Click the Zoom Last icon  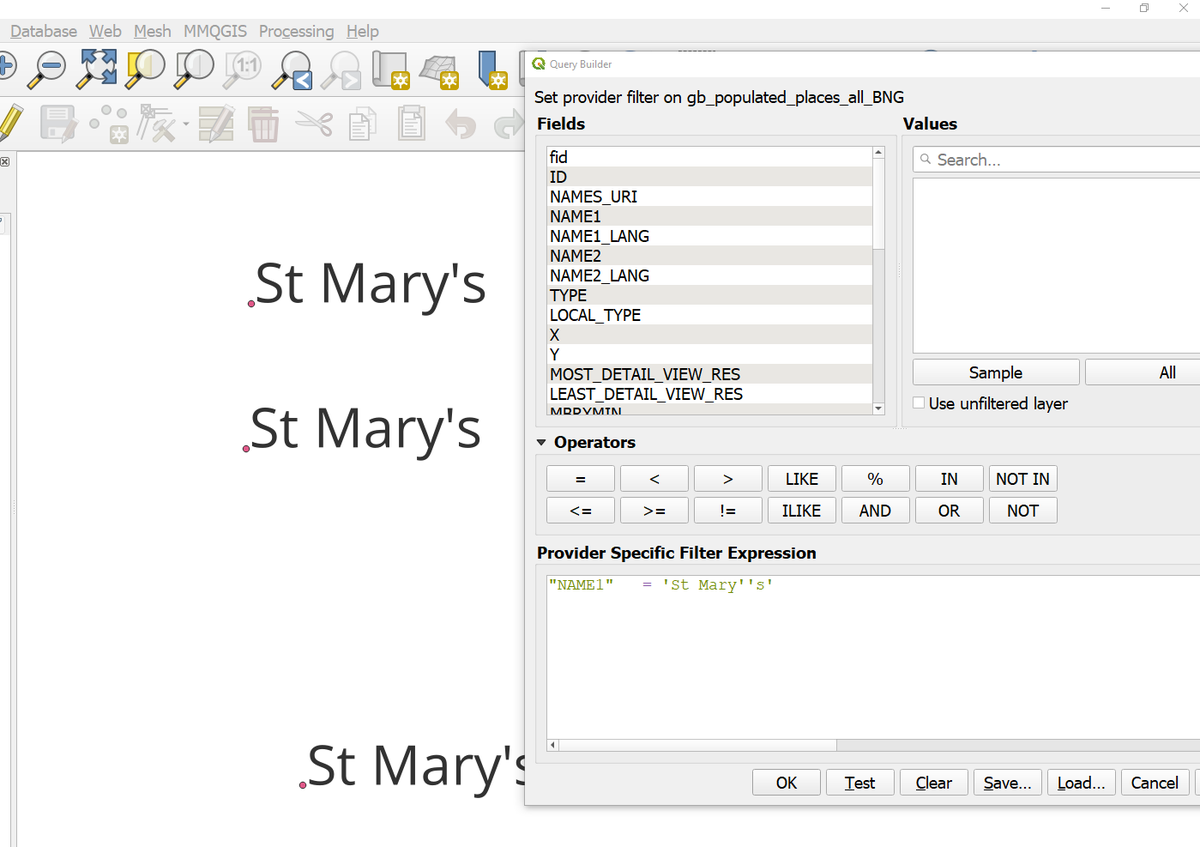[292, 71]
